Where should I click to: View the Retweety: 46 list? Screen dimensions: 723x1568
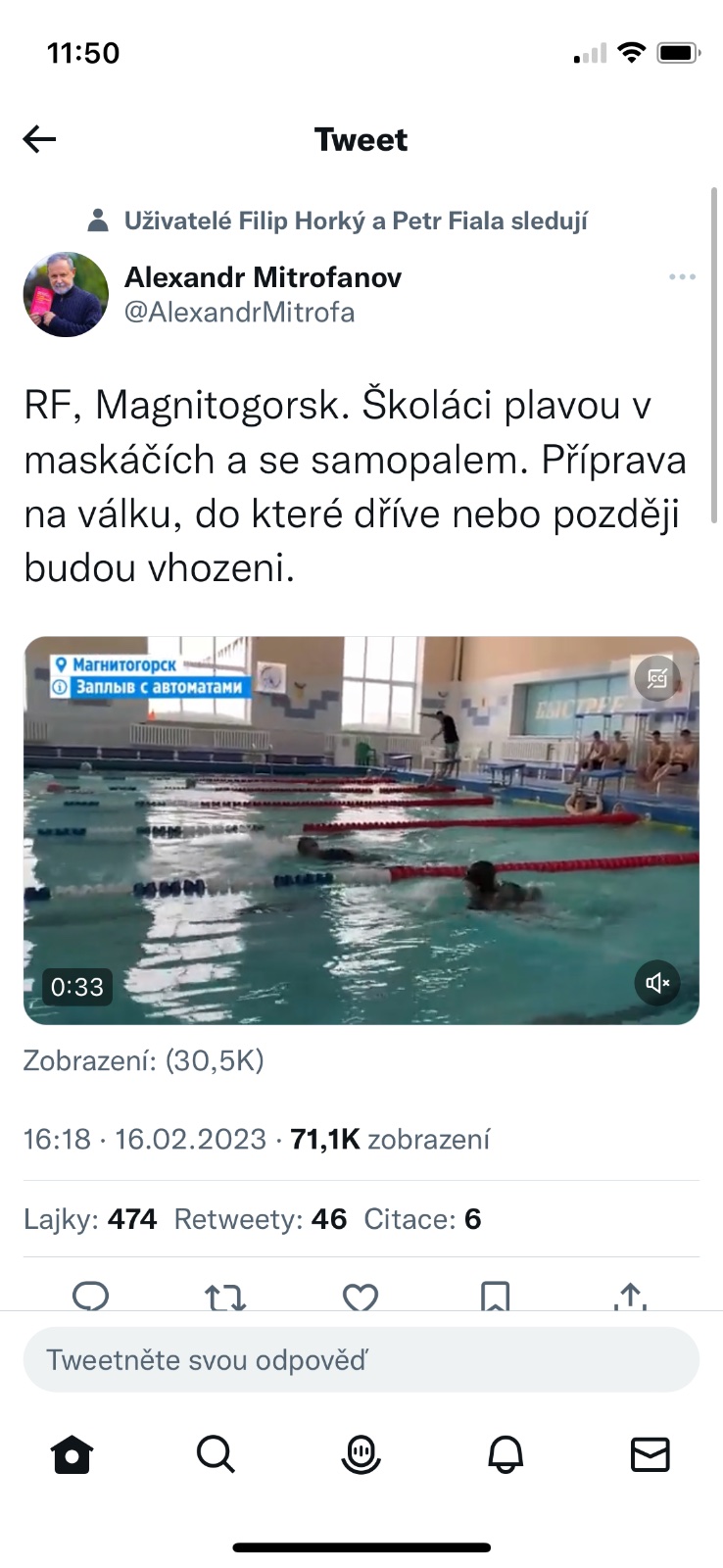tap(261, 1219)
